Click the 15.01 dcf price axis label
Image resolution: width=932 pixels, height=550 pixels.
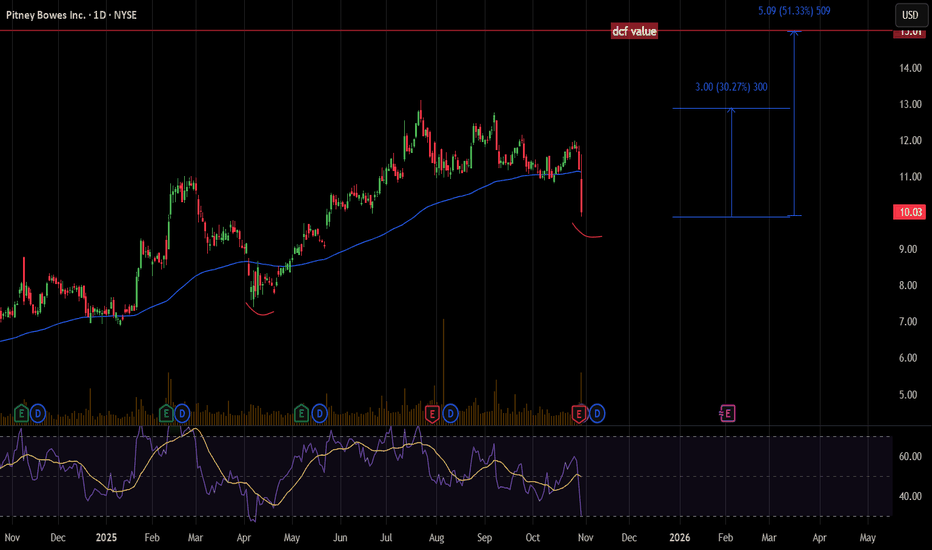point(910,32)
